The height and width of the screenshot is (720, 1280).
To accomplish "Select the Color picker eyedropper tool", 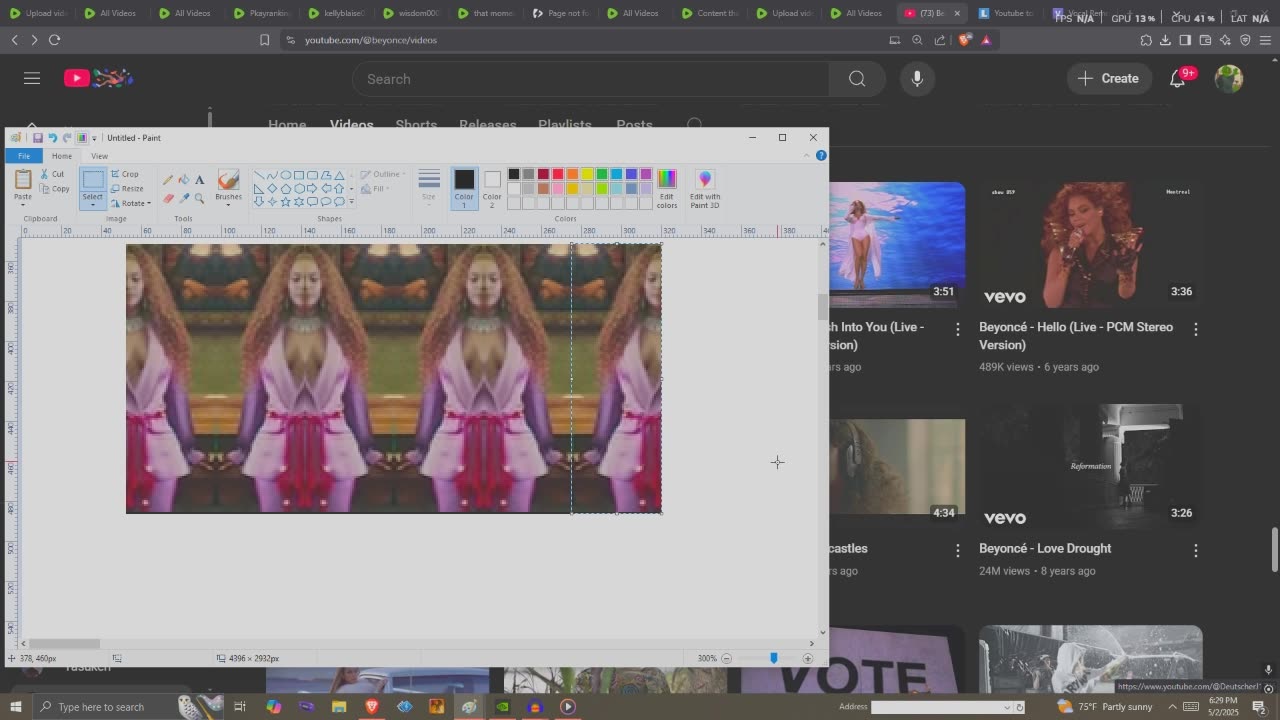I will [184, 198].
